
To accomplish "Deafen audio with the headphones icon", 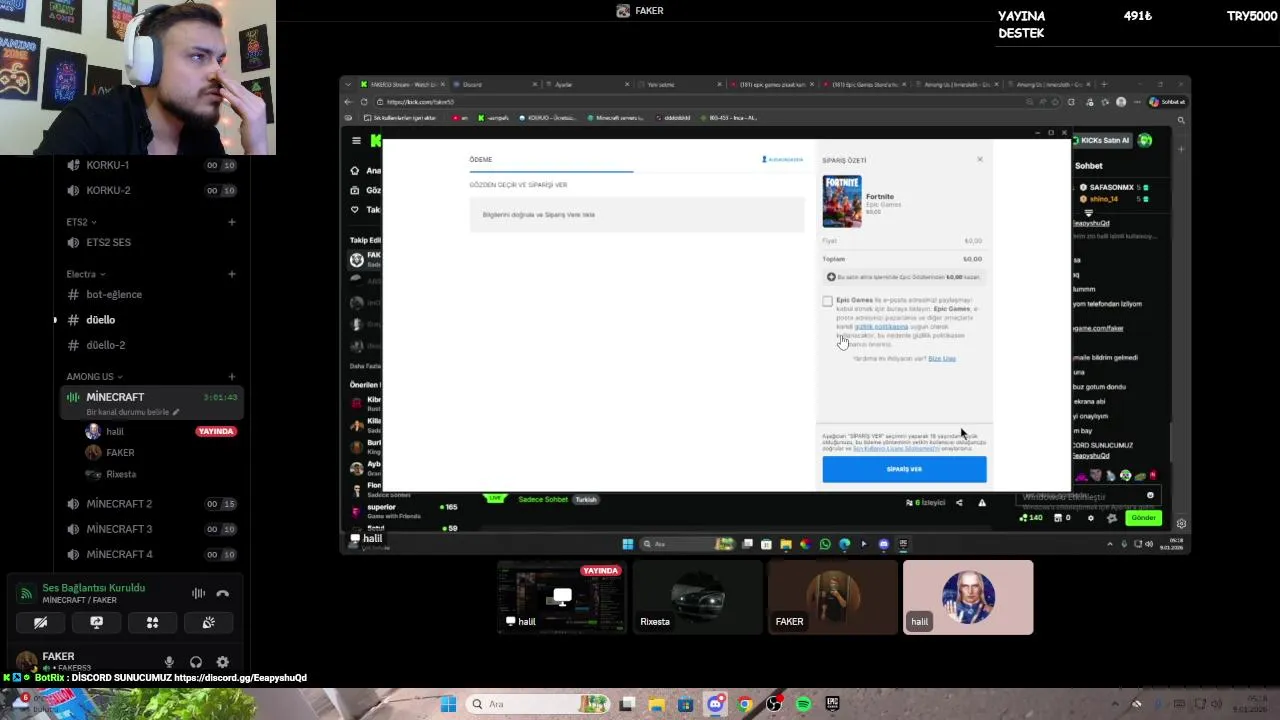I will pos(196,662).
